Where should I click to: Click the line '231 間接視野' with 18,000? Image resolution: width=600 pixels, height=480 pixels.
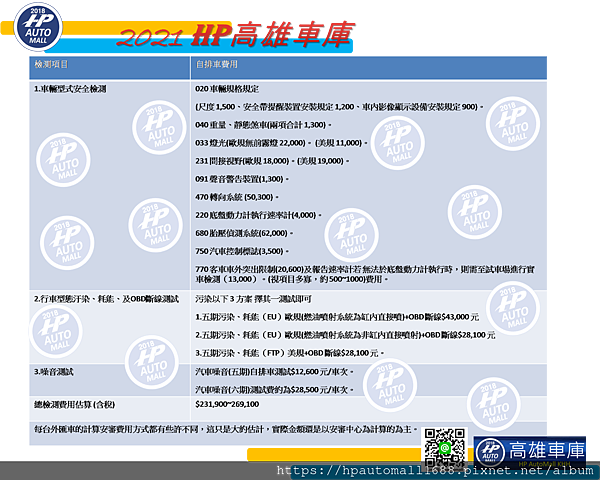272,161
